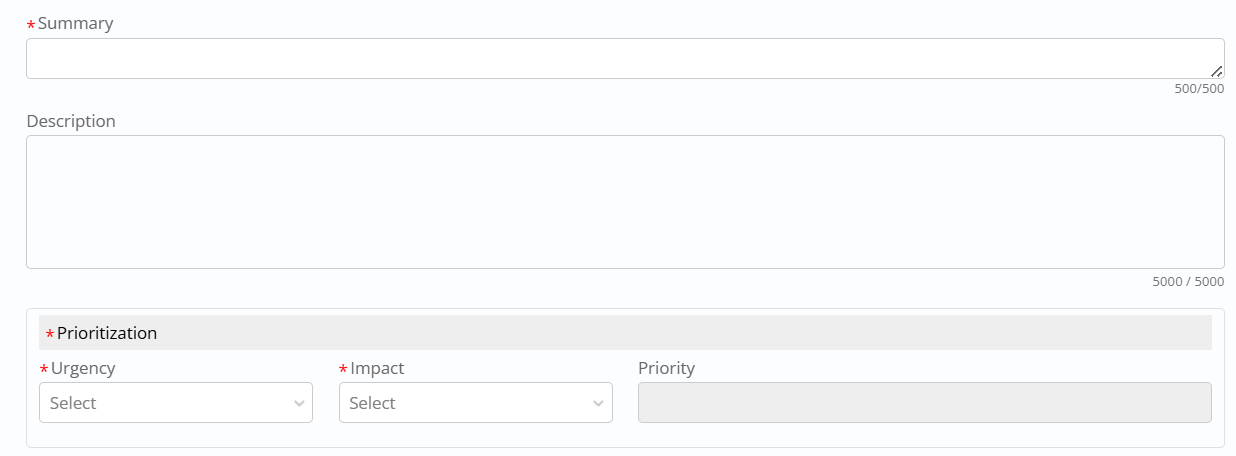Focus the Summary text field
This screenshot has height=456, width=1236.
620,59
